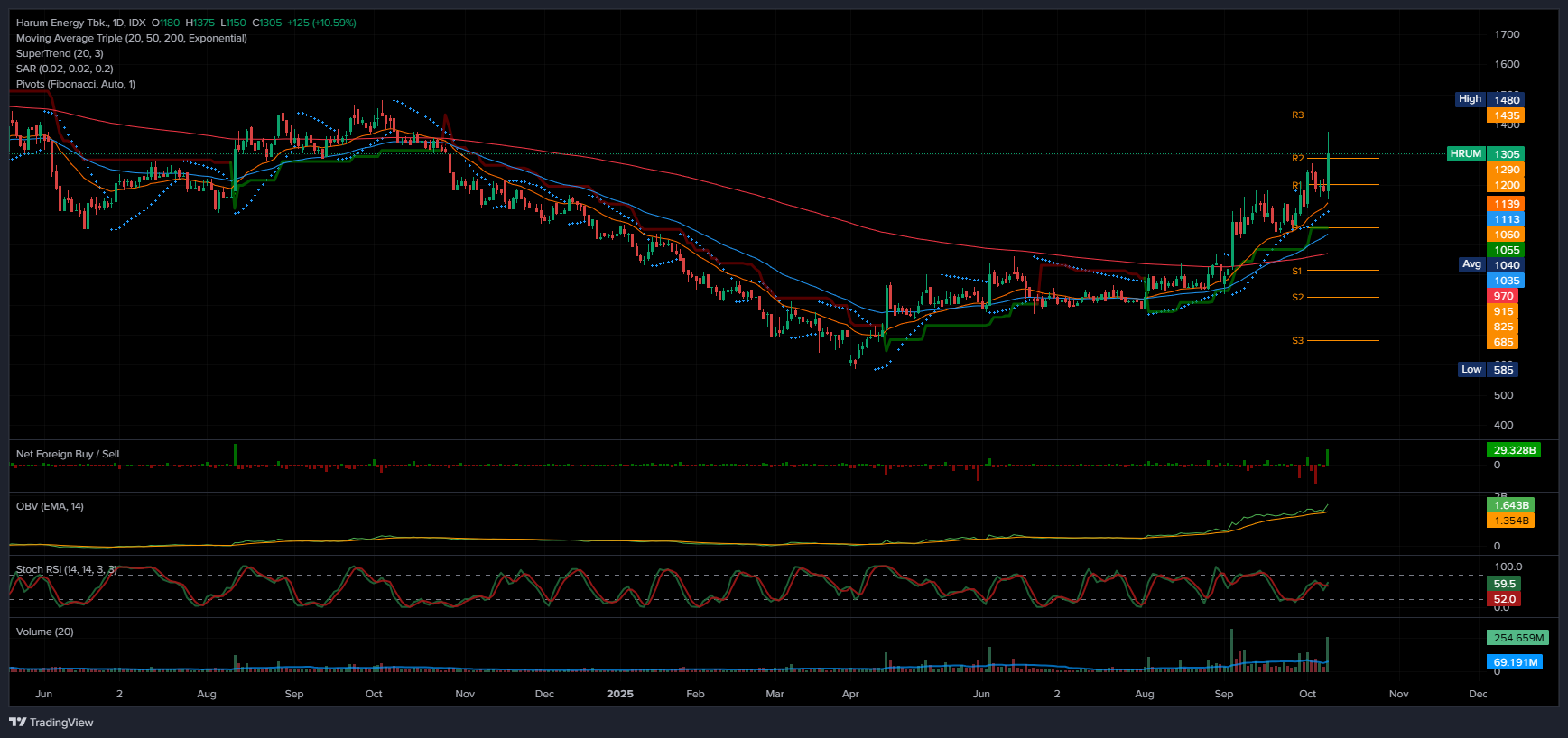Click the Avg 1040 price label
The width and height of the screenshot is (1568, 738).
(x=1489, y=264)
